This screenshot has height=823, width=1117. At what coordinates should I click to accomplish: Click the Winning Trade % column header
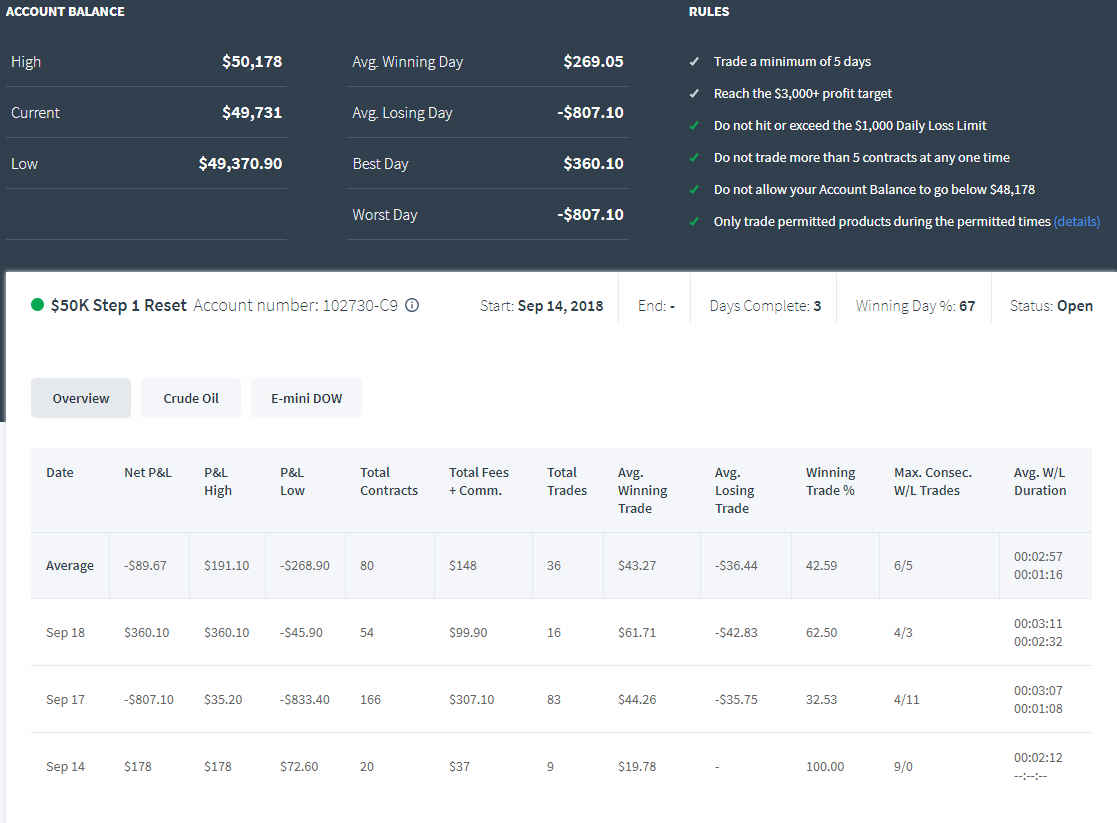(830, 482)
